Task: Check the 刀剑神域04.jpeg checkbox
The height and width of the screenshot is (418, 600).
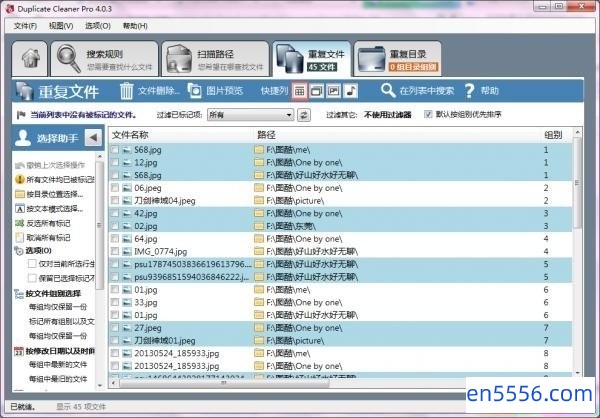Action: click(115, 201)
